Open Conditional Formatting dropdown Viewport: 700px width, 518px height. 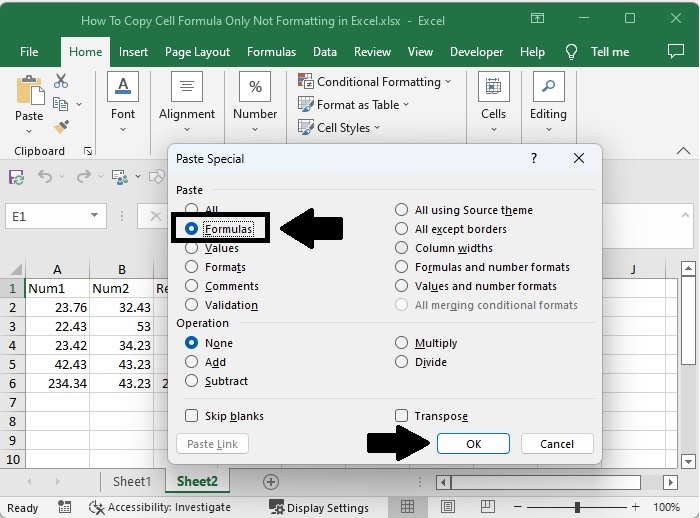(375, 82)
